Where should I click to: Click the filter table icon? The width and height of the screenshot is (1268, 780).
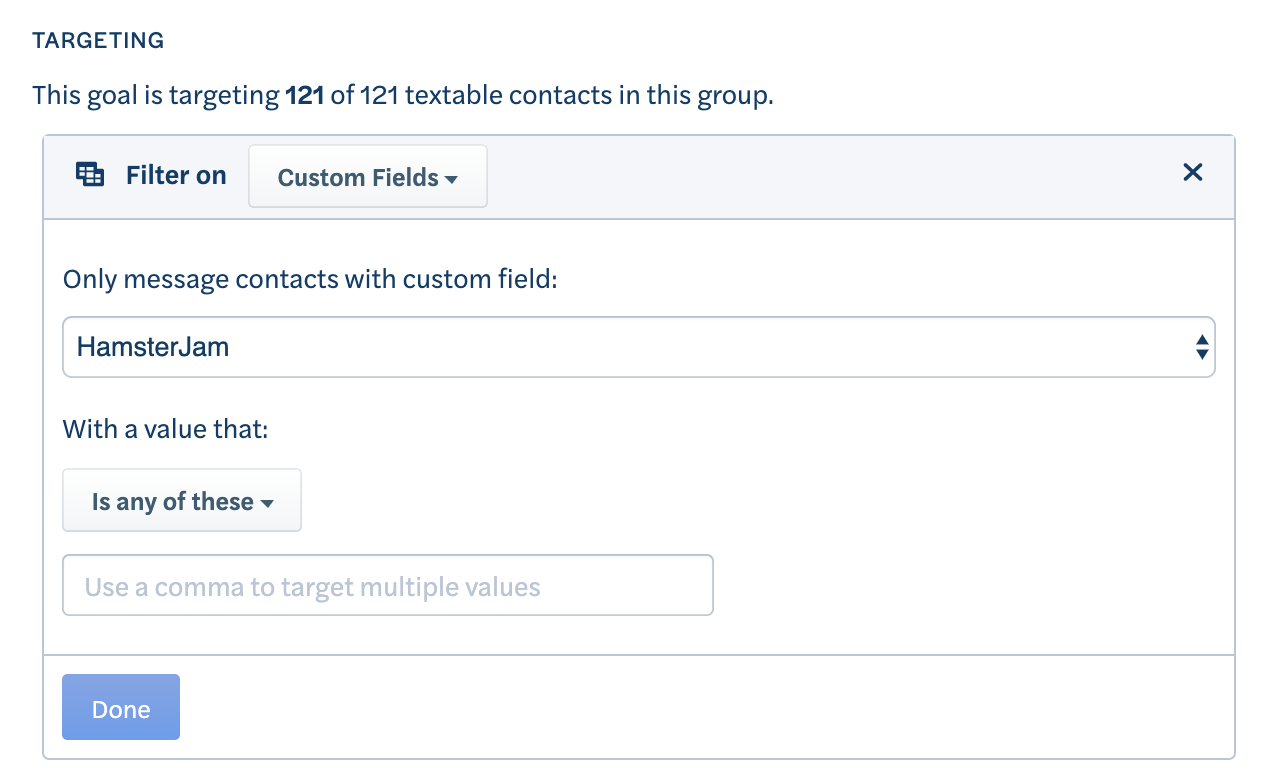click(x=90, y=175)
